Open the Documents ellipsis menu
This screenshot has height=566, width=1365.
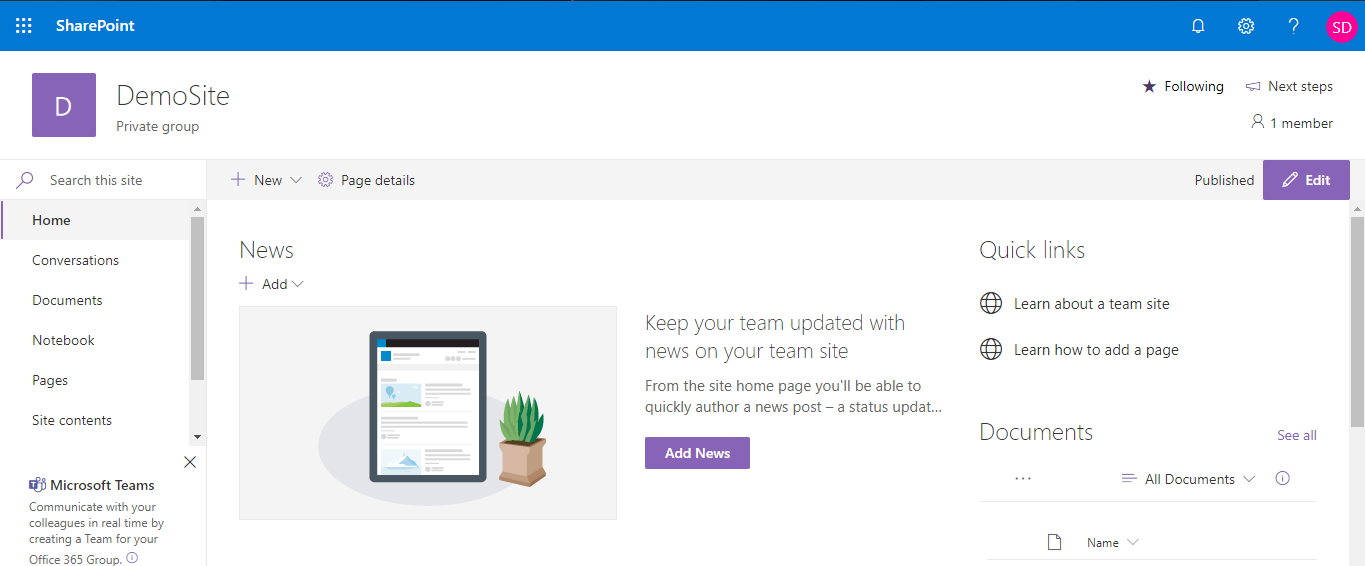1023,479
